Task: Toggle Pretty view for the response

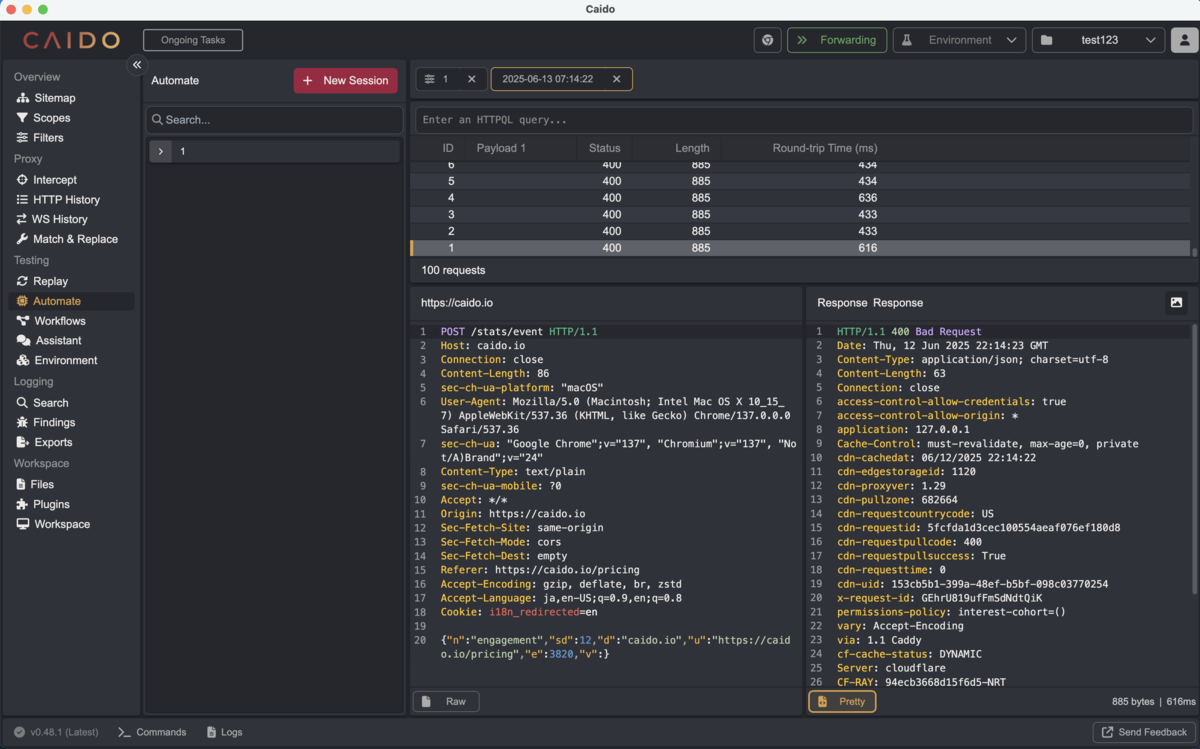Action: click(x=842, y=702)
